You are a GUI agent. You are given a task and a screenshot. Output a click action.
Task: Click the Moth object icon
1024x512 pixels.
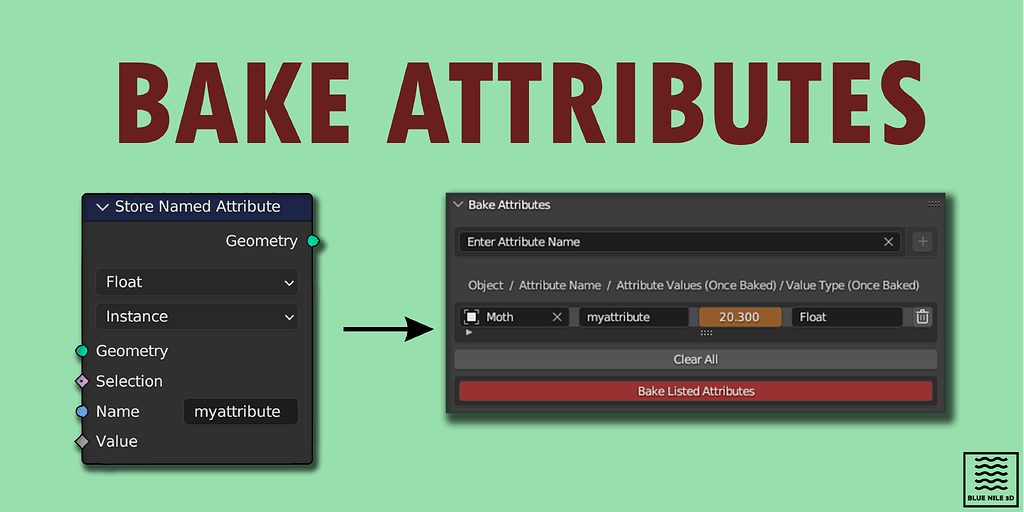[x=471, y=317]
